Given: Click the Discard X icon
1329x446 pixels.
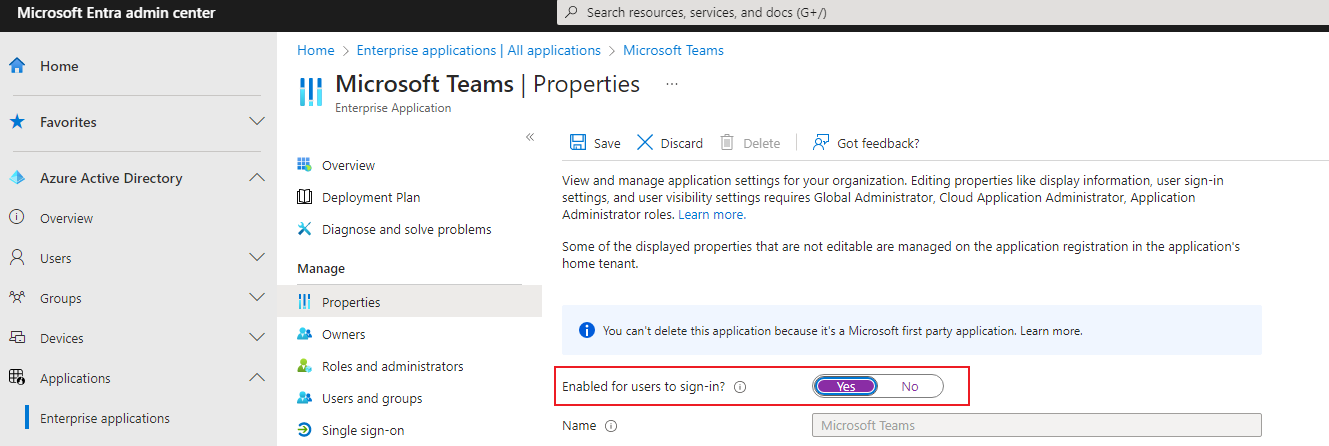Looking at the screenshot, I should 645,143.
